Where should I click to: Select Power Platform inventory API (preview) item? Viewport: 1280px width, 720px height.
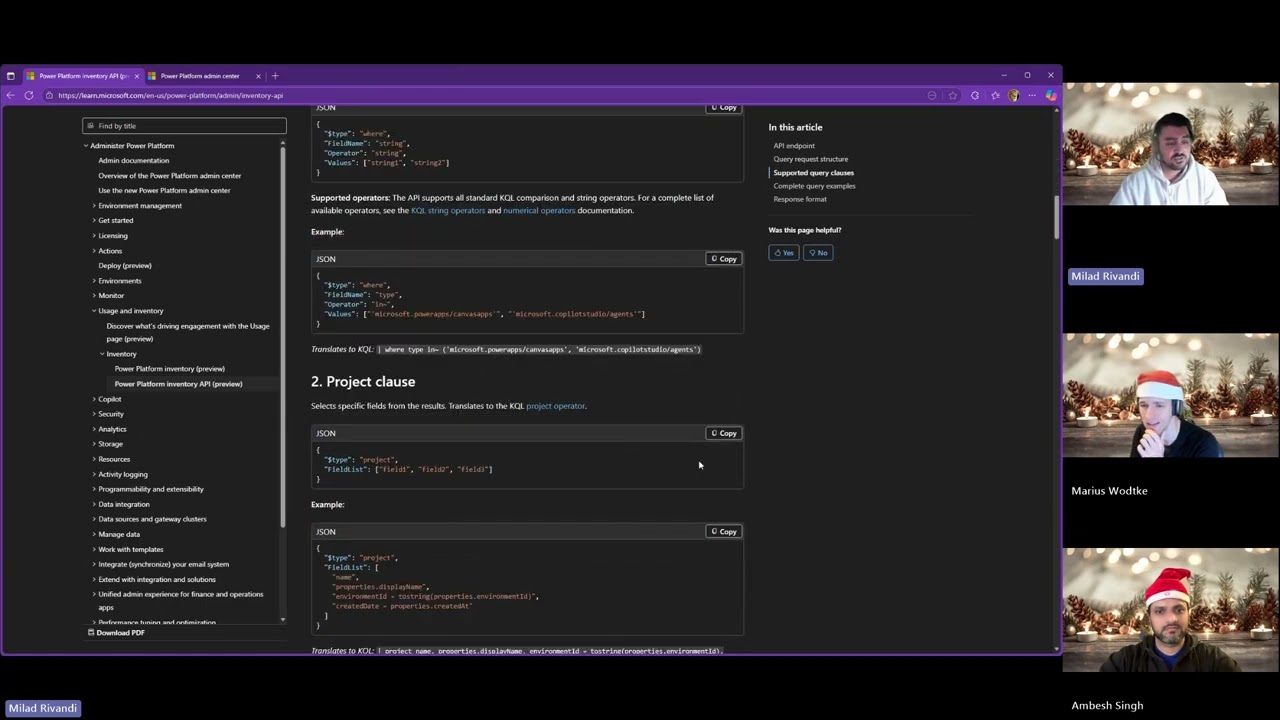pos(178,384)
